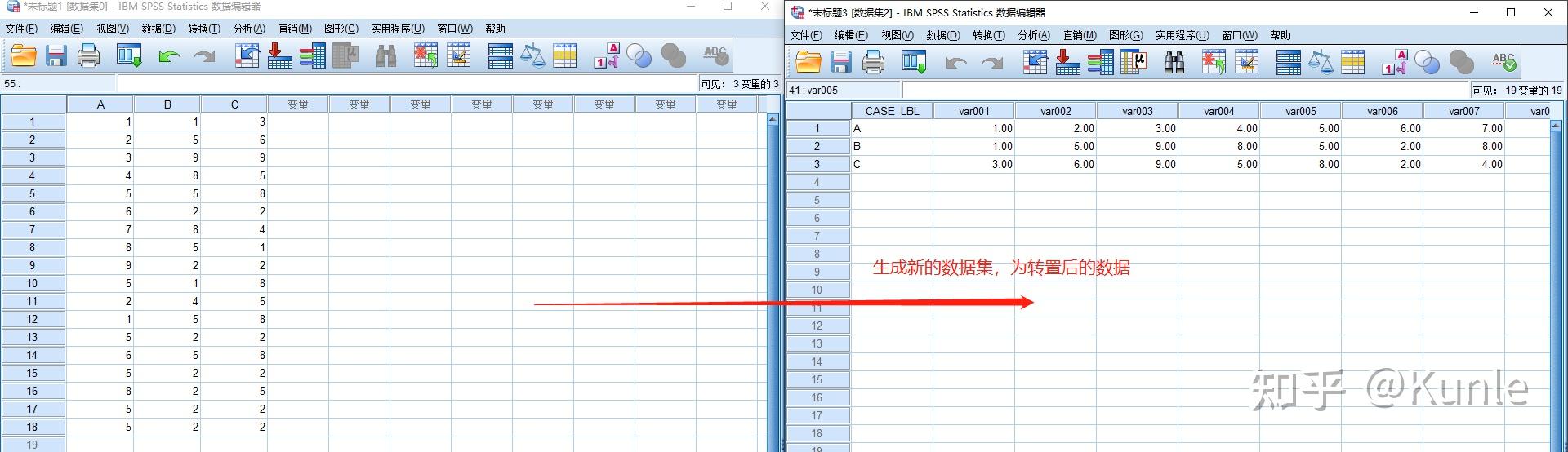
Task: Insert variable icon in left window toolbar
Action: 459,55
